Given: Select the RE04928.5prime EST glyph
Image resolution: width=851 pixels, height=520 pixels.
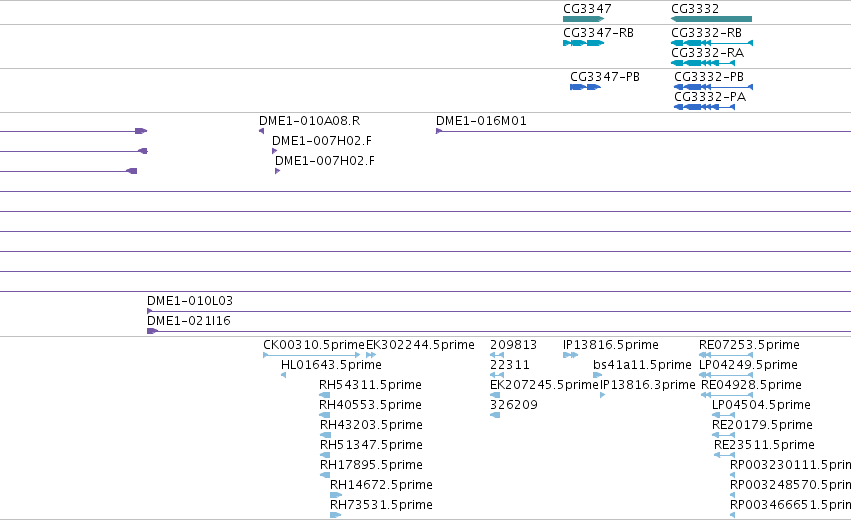Looking at the screenshot, I should click(x=727, y=395).
